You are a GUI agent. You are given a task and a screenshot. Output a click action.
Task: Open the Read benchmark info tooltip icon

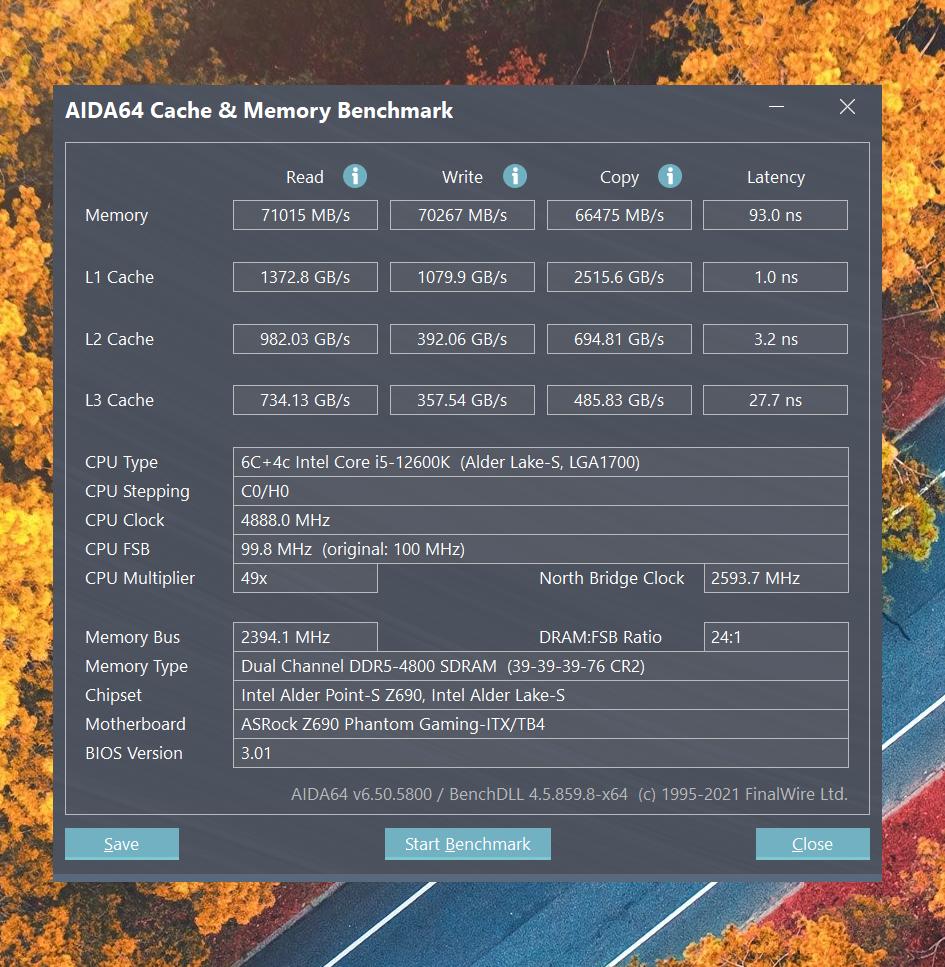[355, 176]
